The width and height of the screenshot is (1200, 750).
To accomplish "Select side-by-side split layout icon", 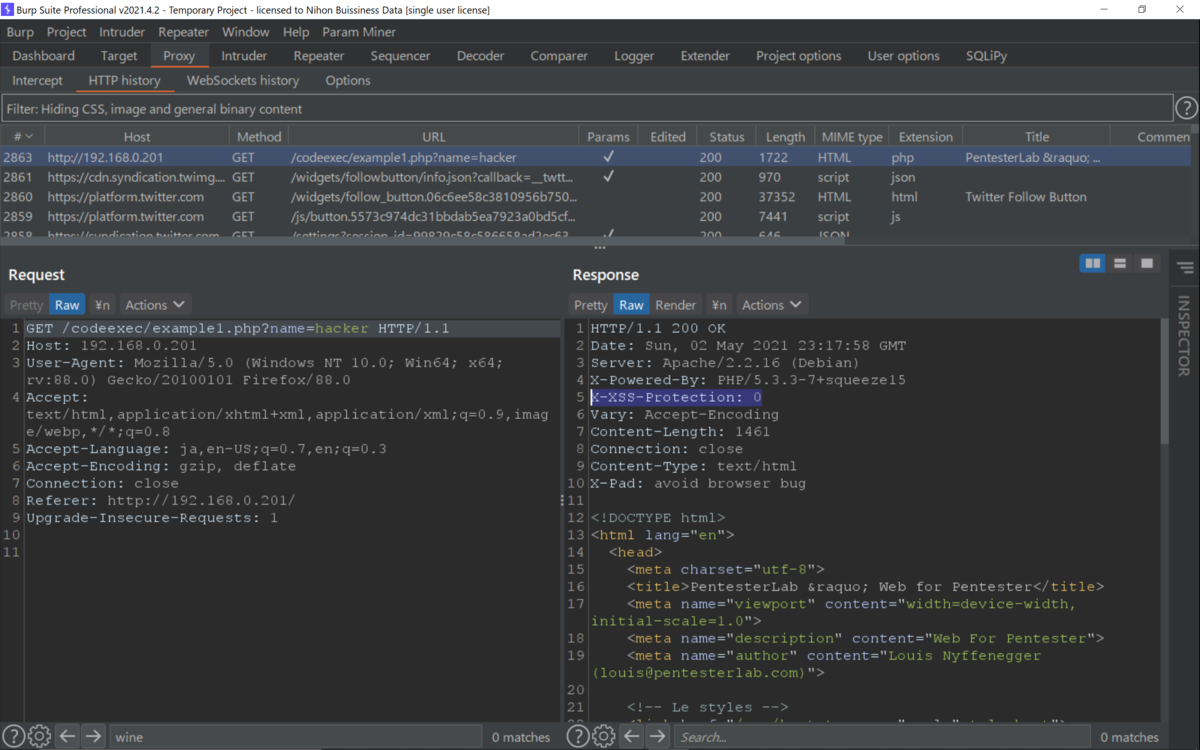I will pos(1093,263).
